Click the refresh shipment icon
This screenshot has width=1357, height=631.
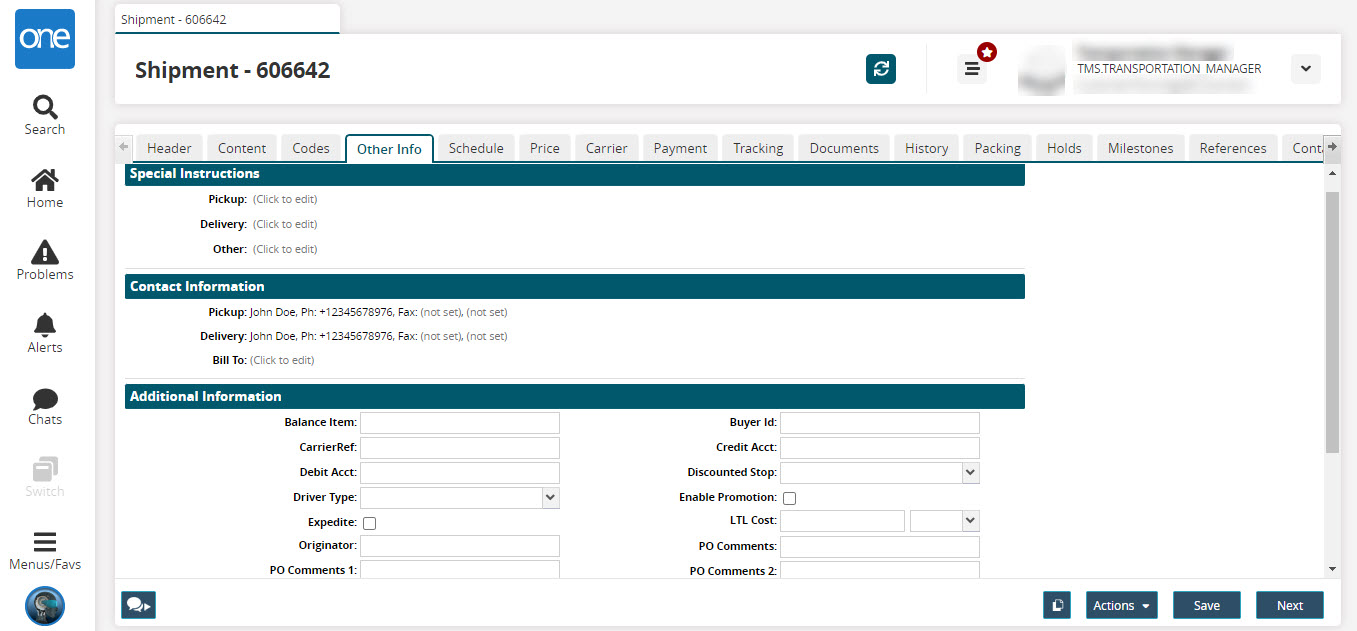880,69
